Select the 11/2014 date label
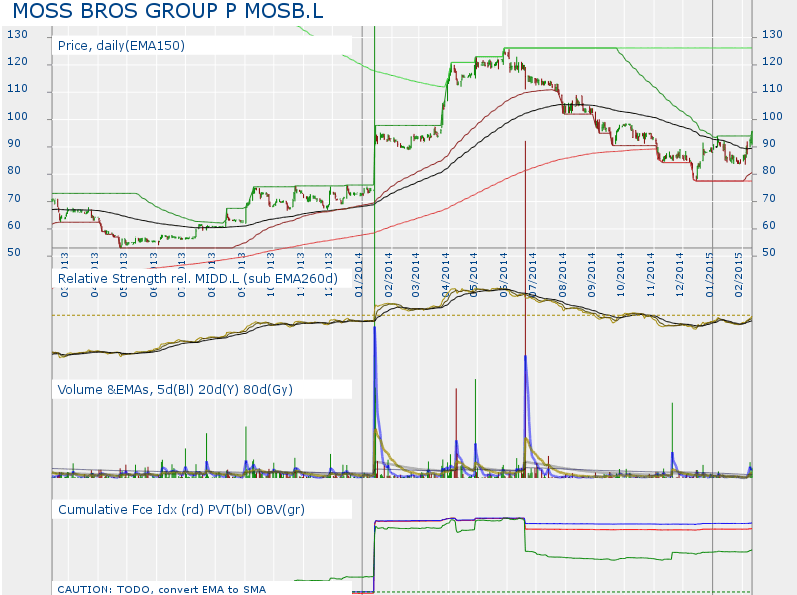This screenshot has width=797, height=595. coord(651,275)
